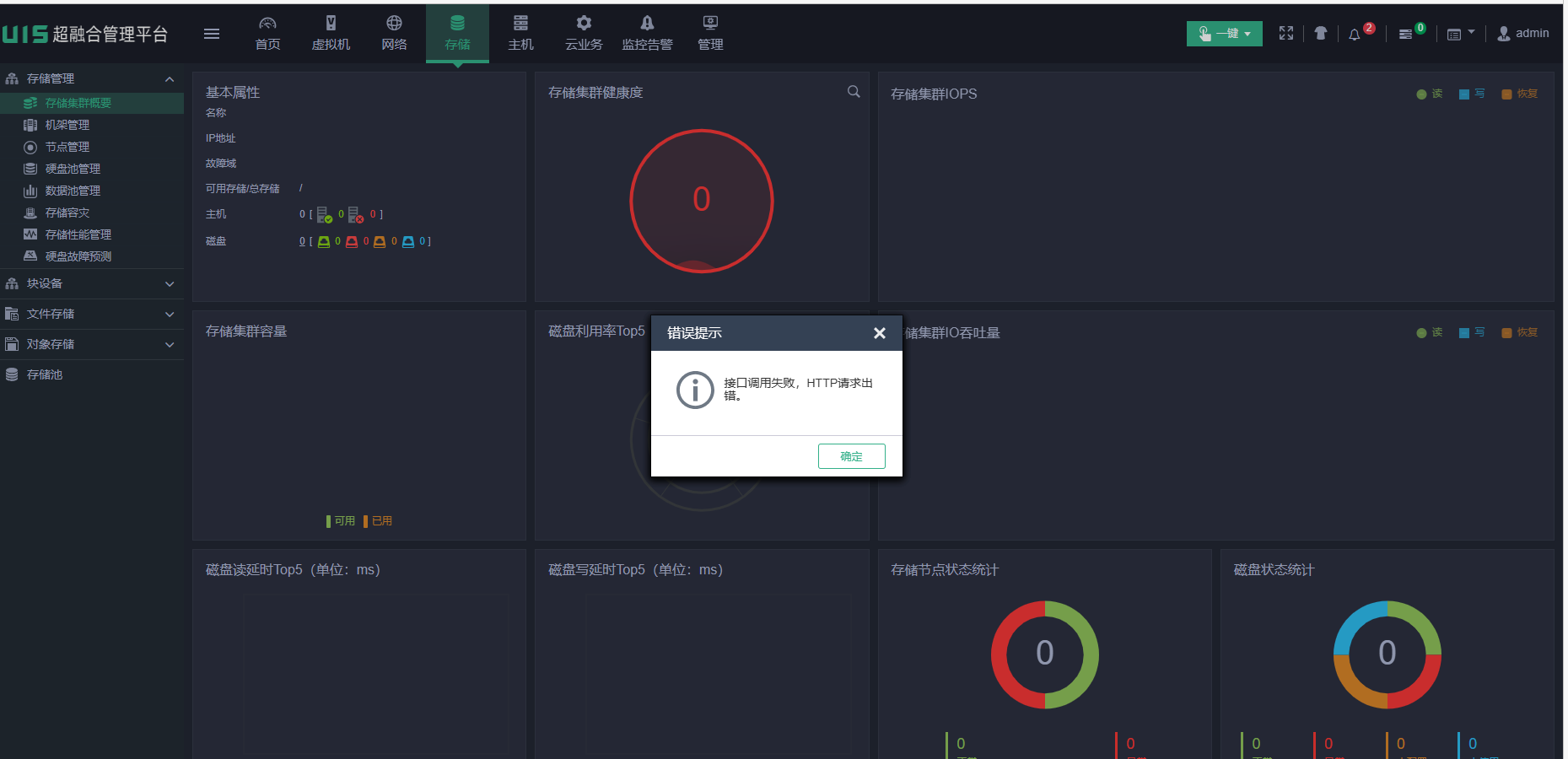Close the 错误提示 dialog with X
Viewport: 1568px width, 759px height.
pos(880,333)
